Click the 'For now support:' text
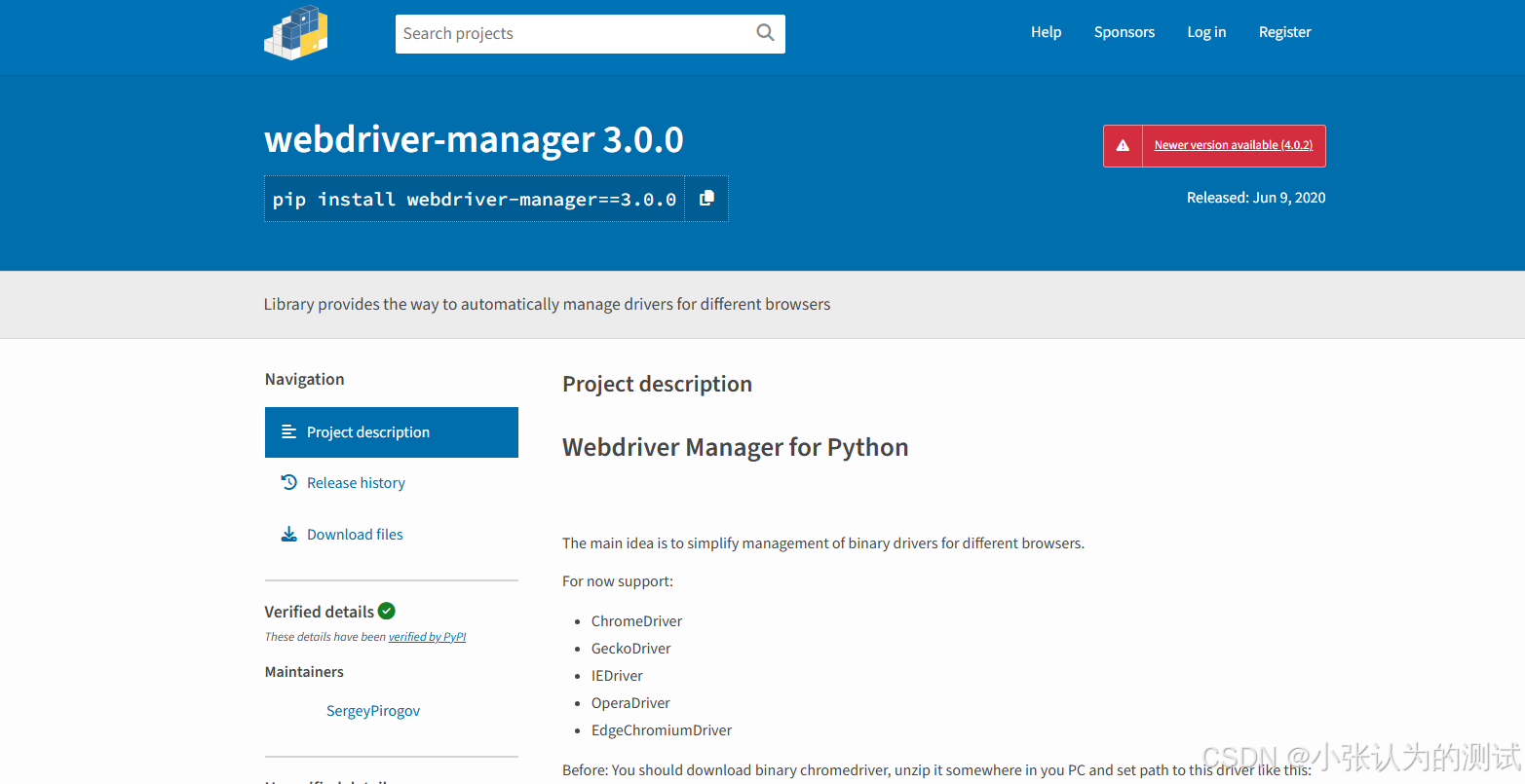This screenshot has width=1525, height=784. click(618, 581)
